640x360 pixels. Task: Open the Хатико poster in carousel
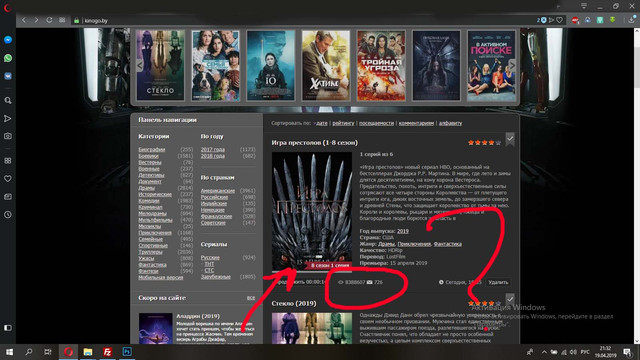click(x=326, y=65)
